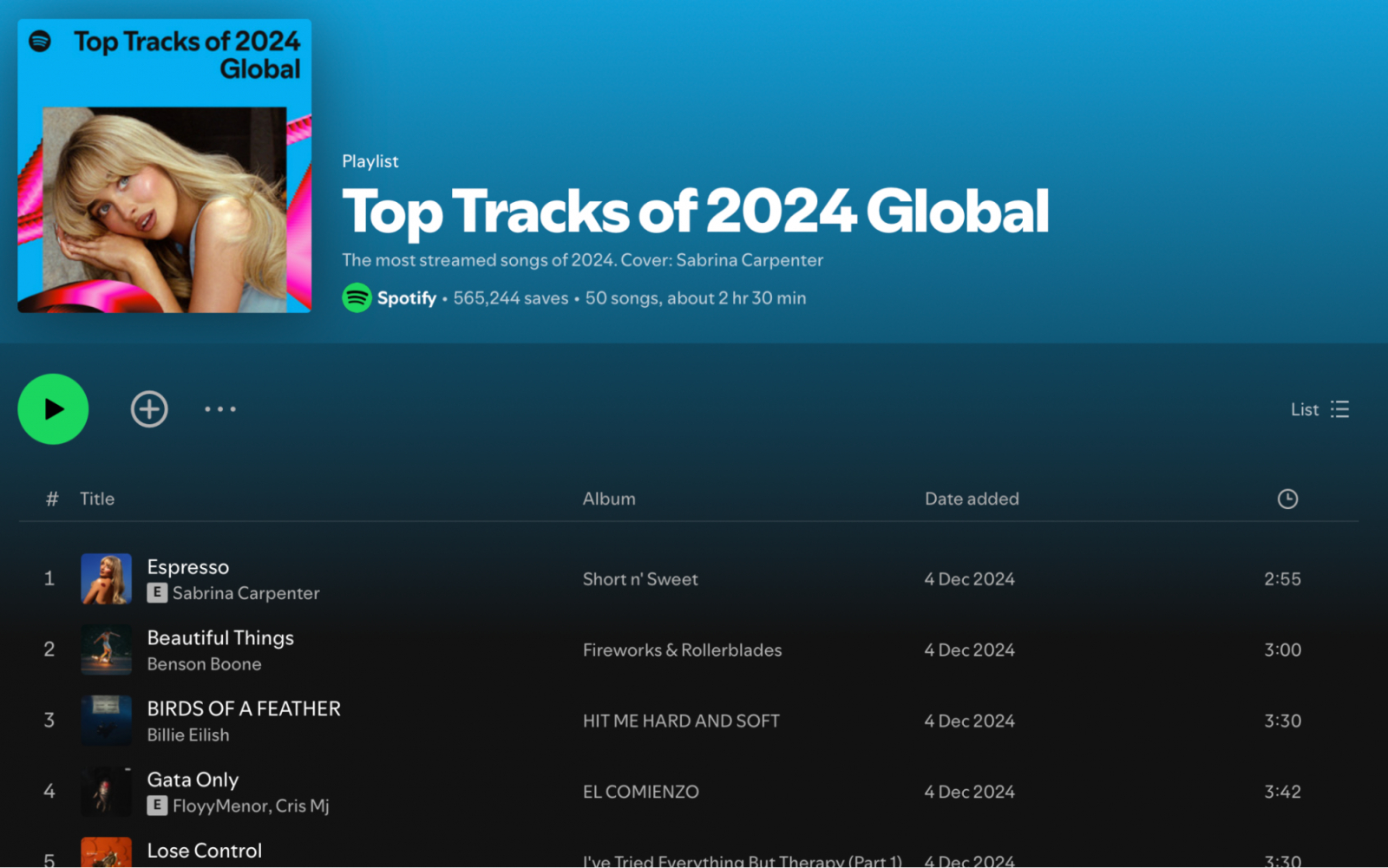Screen dimensions: 1388x868
Task: Click the 50 songs, about 2 hr 30 min text
Action: [x=696, y=298]
